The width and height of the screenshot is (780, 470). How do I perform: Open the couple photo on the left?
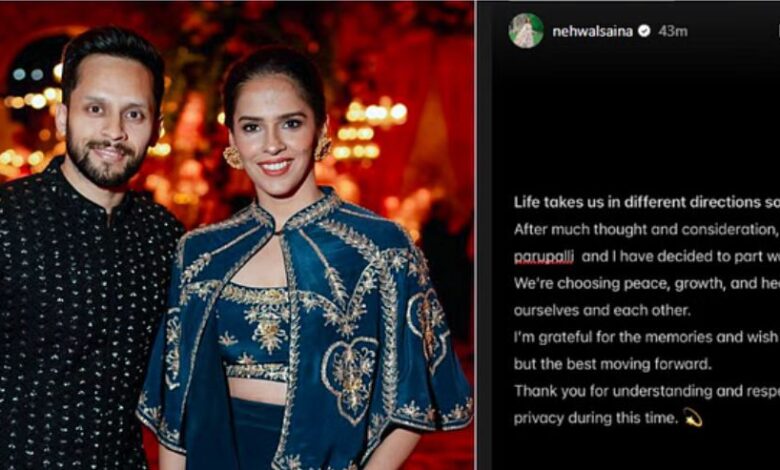[x=237, y=235]
